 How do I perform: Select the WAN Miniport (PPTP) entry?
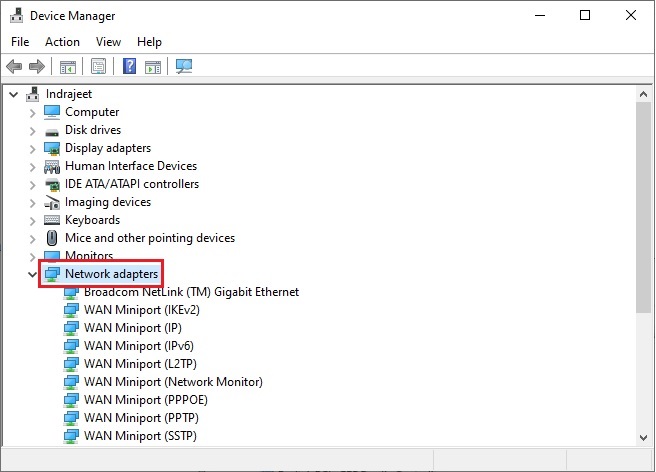[x=141, y=418]
